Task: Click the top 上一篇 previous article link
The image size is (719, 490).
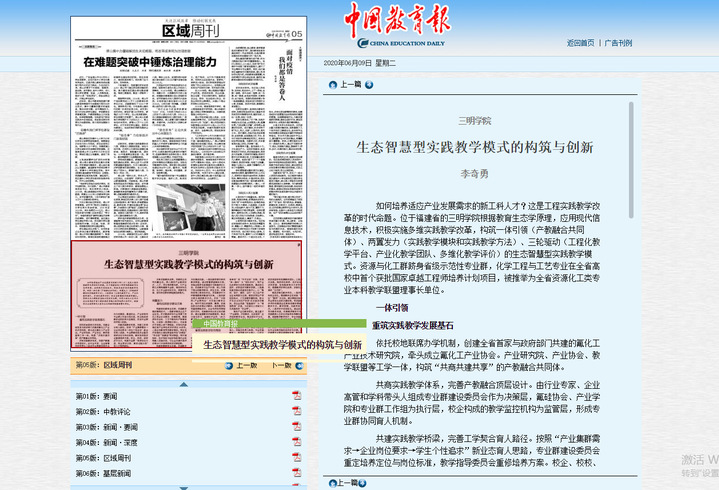Action: click(x=351, y=85)
